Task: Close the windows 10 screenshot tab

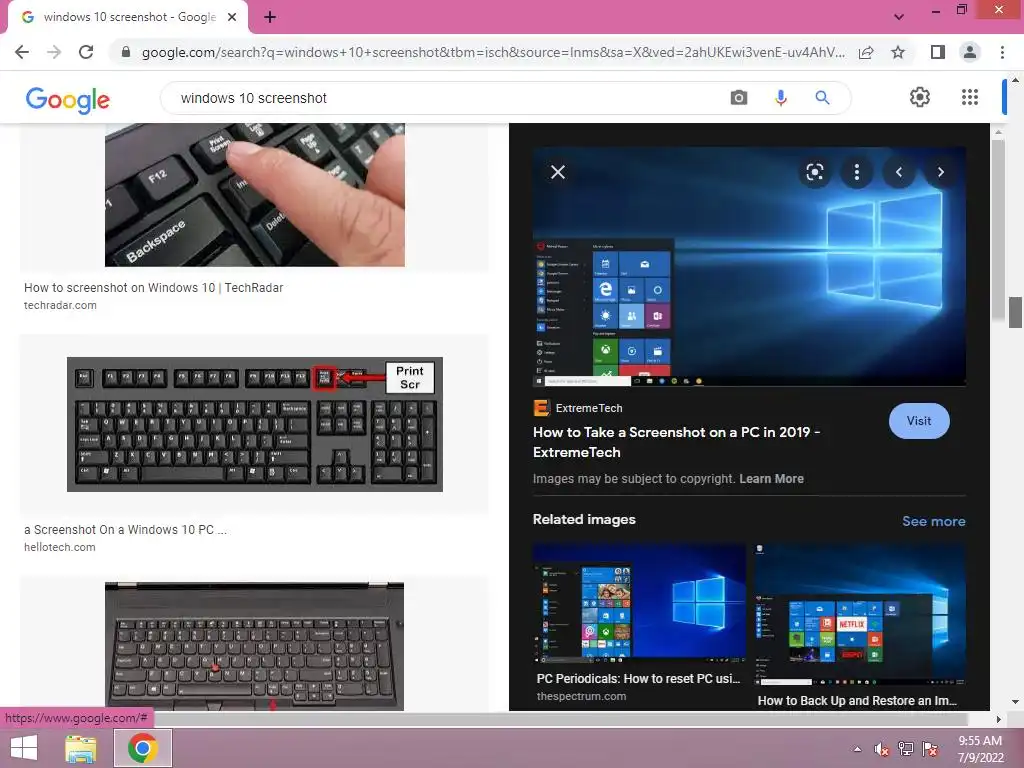Action: tap(232, 18)
